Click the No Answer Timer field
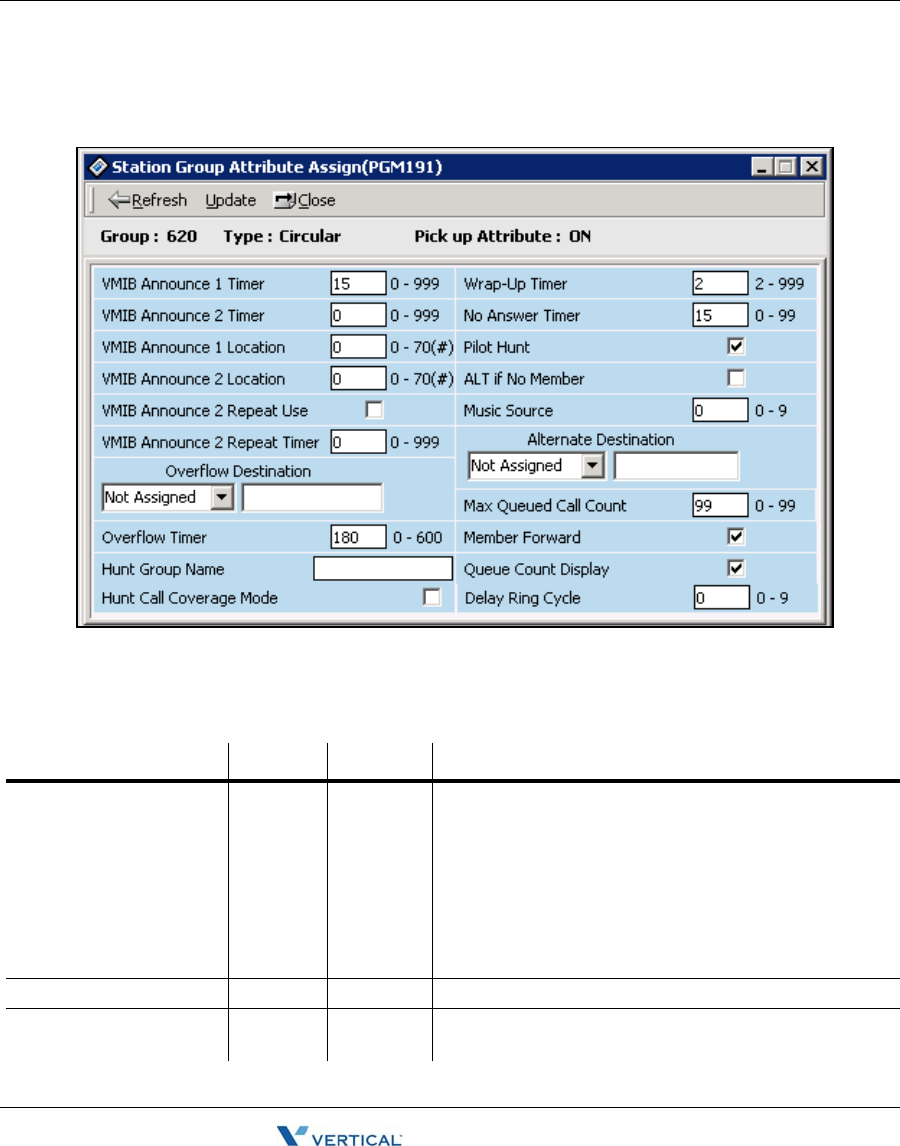The height and width of the screenshot is (1146, 900). (x=720, y=315)
